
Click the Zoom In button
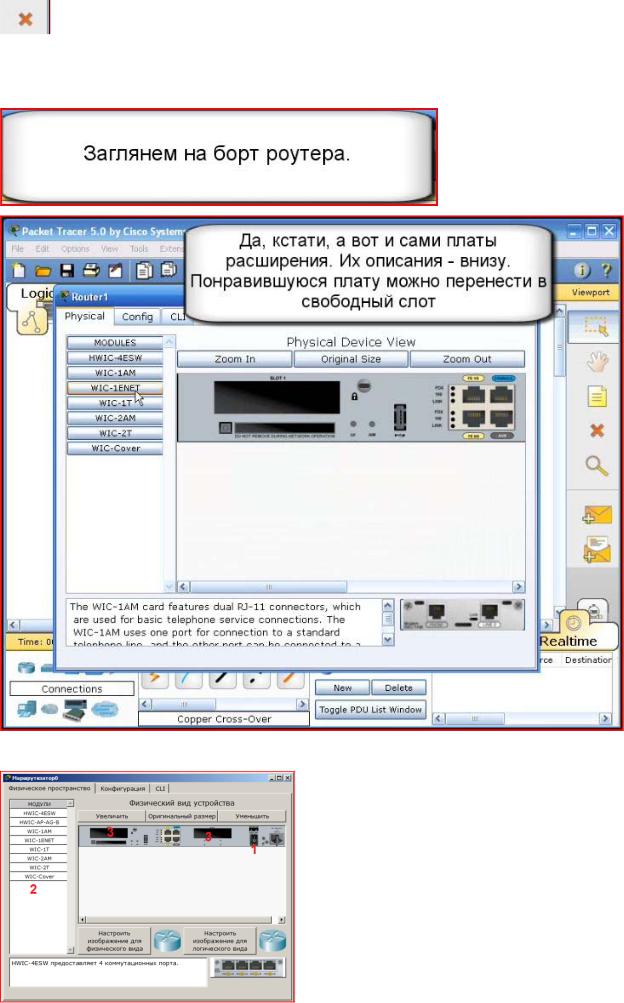tap(235, 359)
